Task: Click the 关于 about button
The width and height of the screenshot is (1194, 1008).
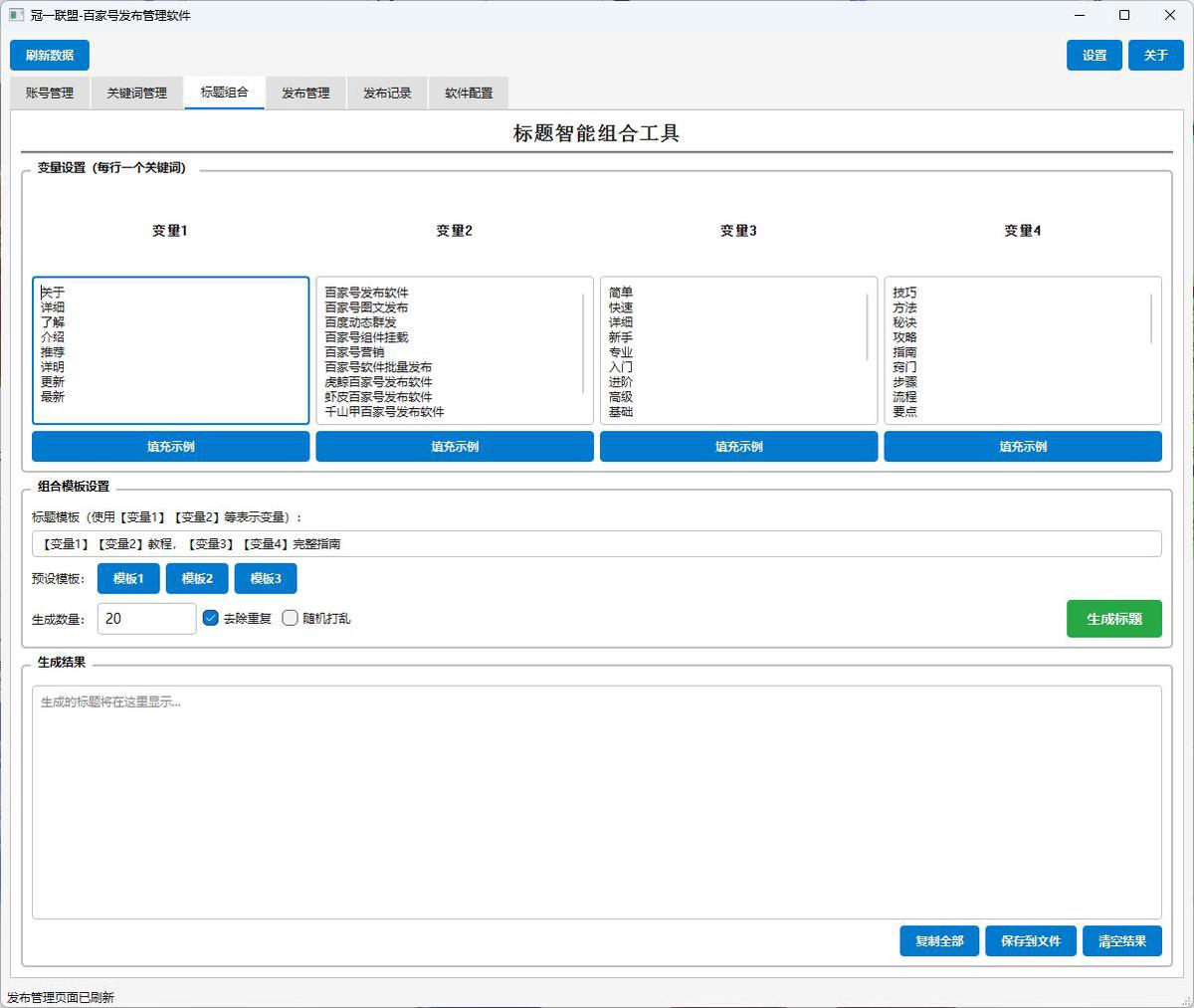Action: [1155, 56]
